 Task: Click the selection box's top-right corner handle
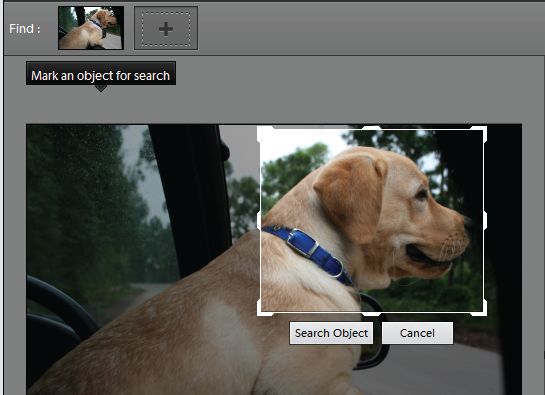click(x=483, y=129)
